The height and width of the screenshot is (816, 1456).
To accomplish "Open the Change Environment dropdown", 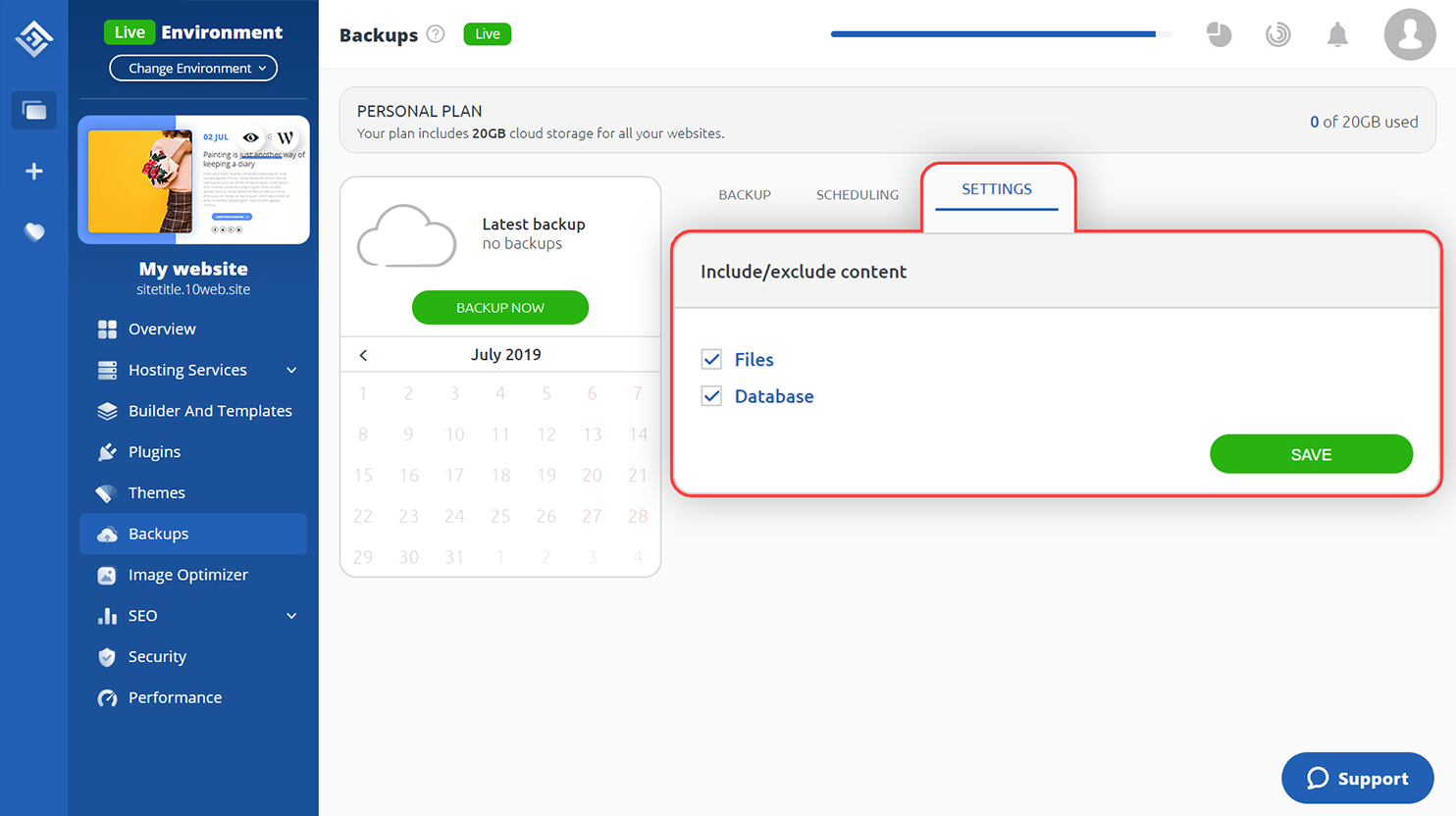I will (x=193, y=69).
